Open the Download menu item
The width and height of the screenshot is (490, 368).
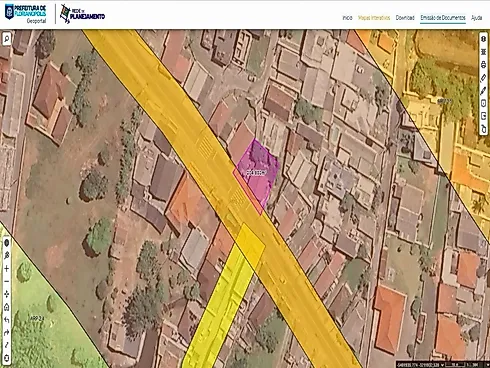coord(405,18)
